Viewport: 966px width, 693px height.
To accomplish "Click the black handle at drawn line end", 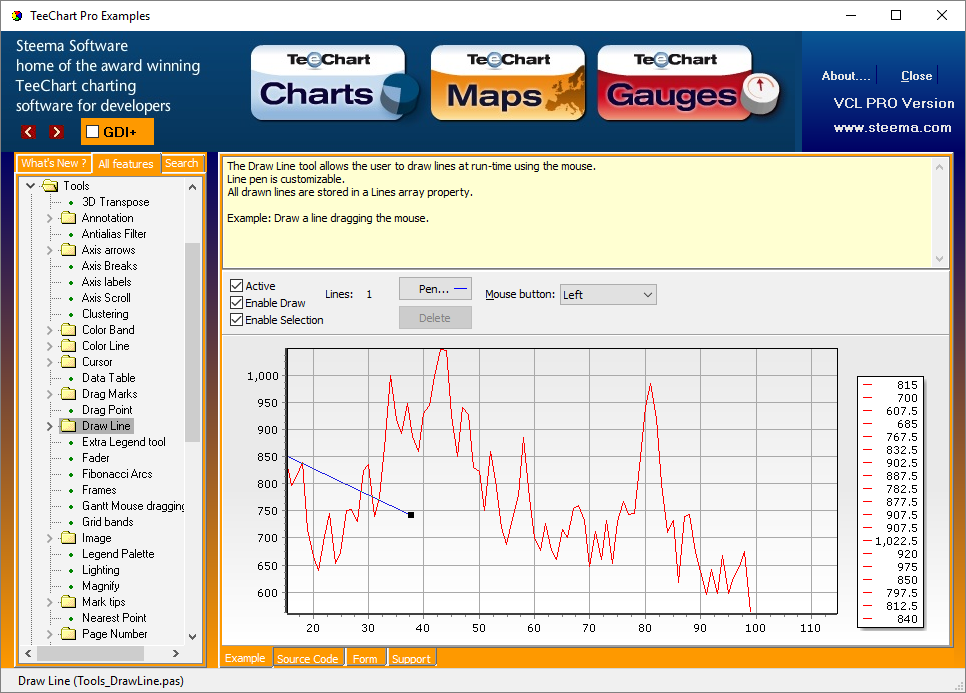I will coord(411,515).
